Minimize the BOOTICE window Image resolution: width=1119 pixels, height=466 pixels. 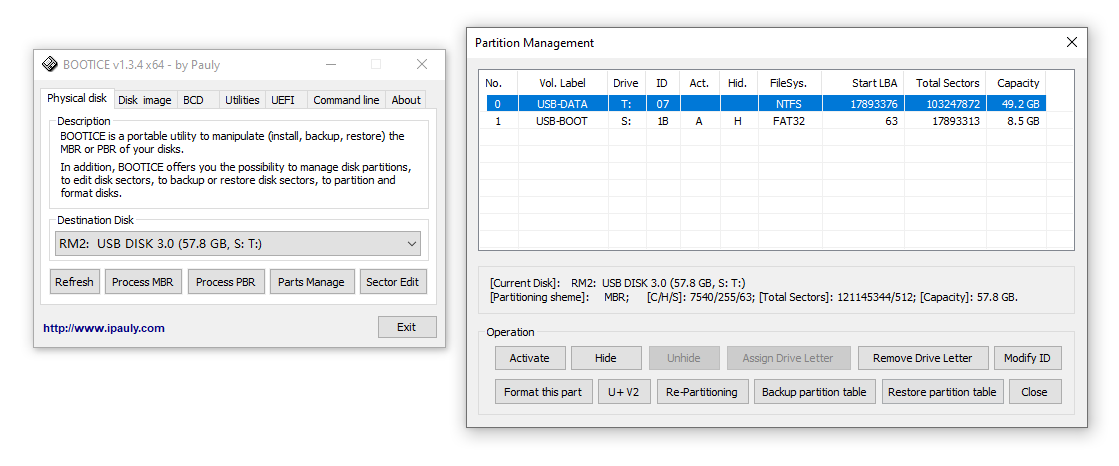(x=330, y=64)
